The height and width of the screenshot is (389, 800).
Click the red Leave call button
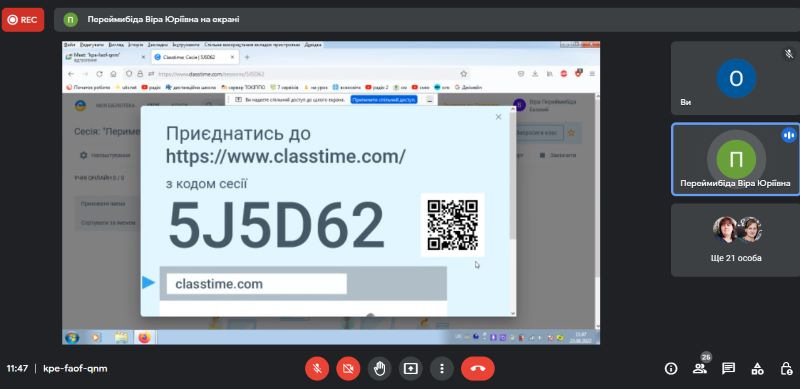[478, 368]
